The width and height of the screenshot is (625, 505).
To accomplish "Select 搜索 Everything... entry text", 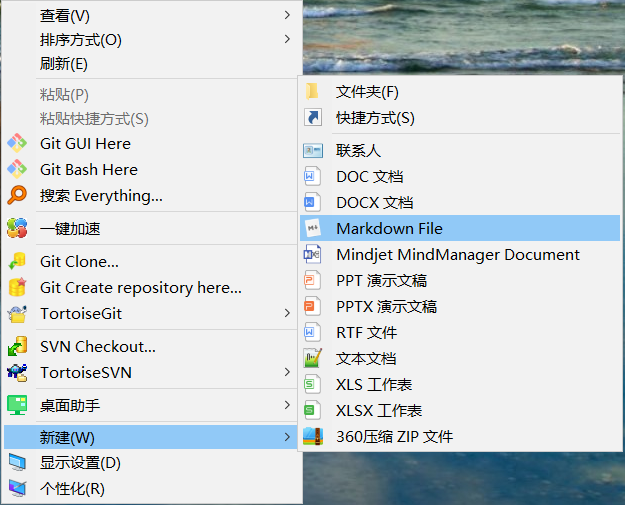I will click(101, 196).
